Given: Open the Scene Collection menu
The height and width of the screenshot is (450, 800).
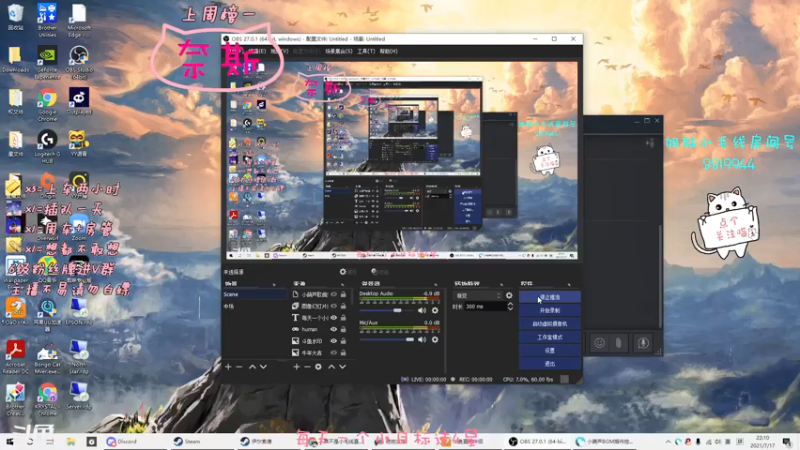Looking at the screenshot, I should (339, 52).
